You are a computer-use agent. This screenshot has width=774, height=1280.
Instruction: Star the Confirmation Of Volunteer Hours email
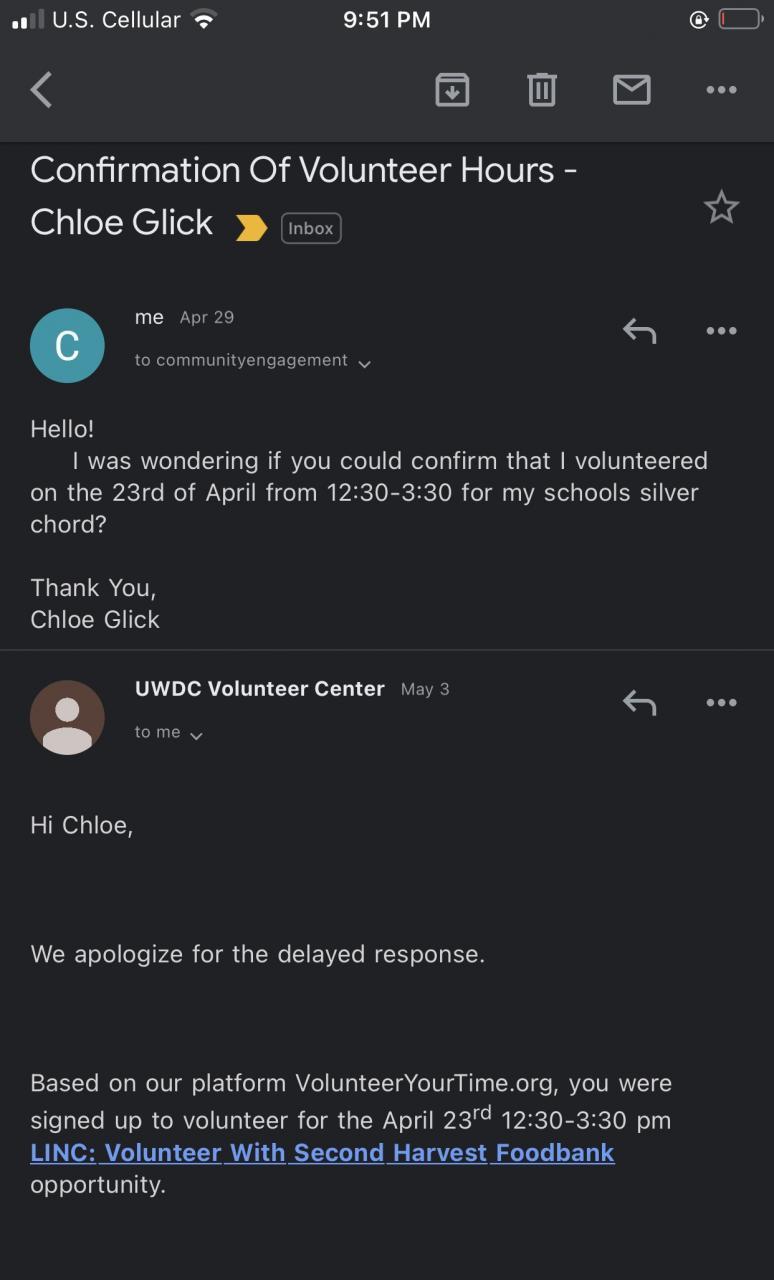coord(721,208)
